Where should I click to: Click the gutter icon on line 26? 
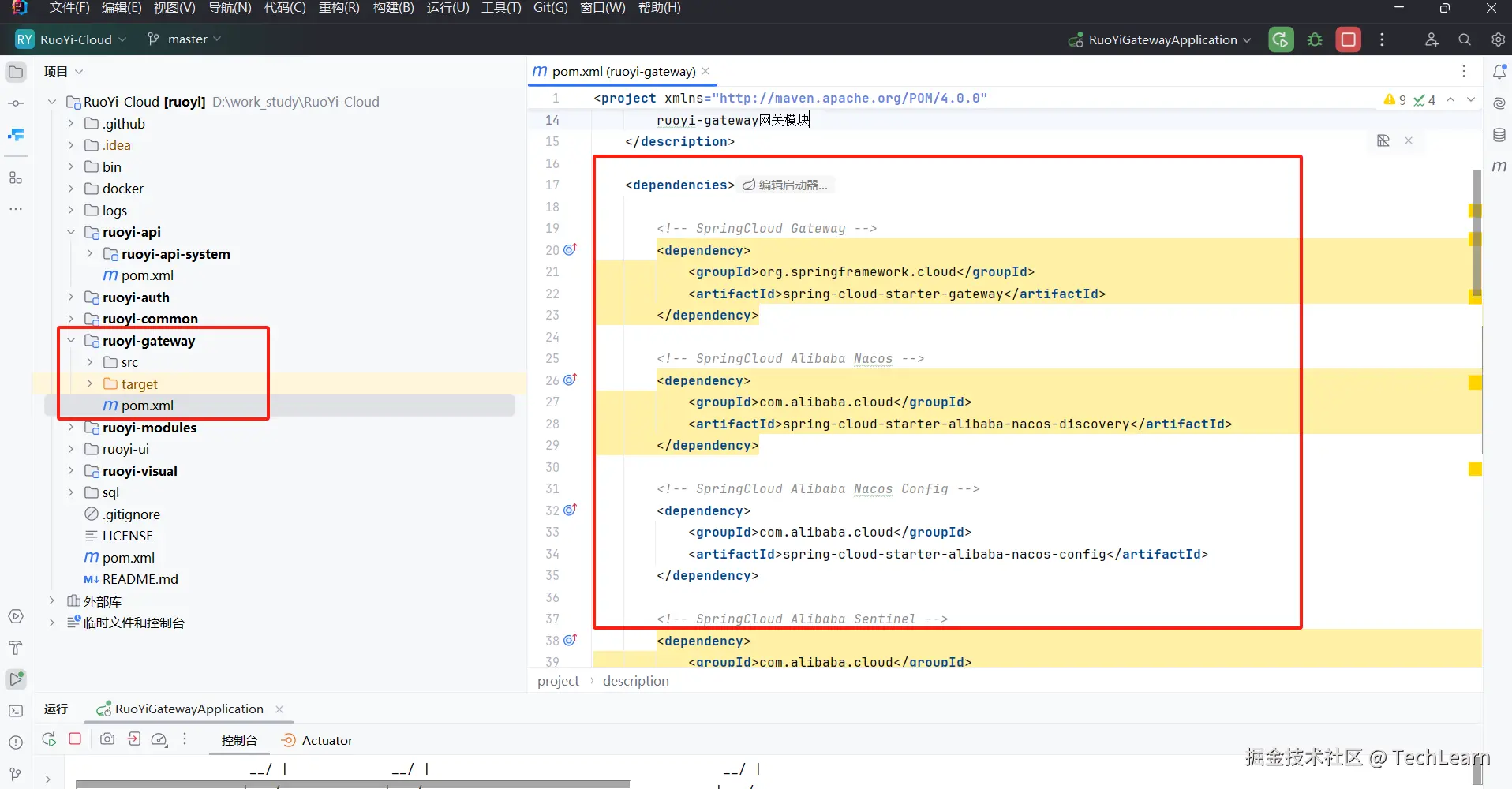[x=570, y=380]
